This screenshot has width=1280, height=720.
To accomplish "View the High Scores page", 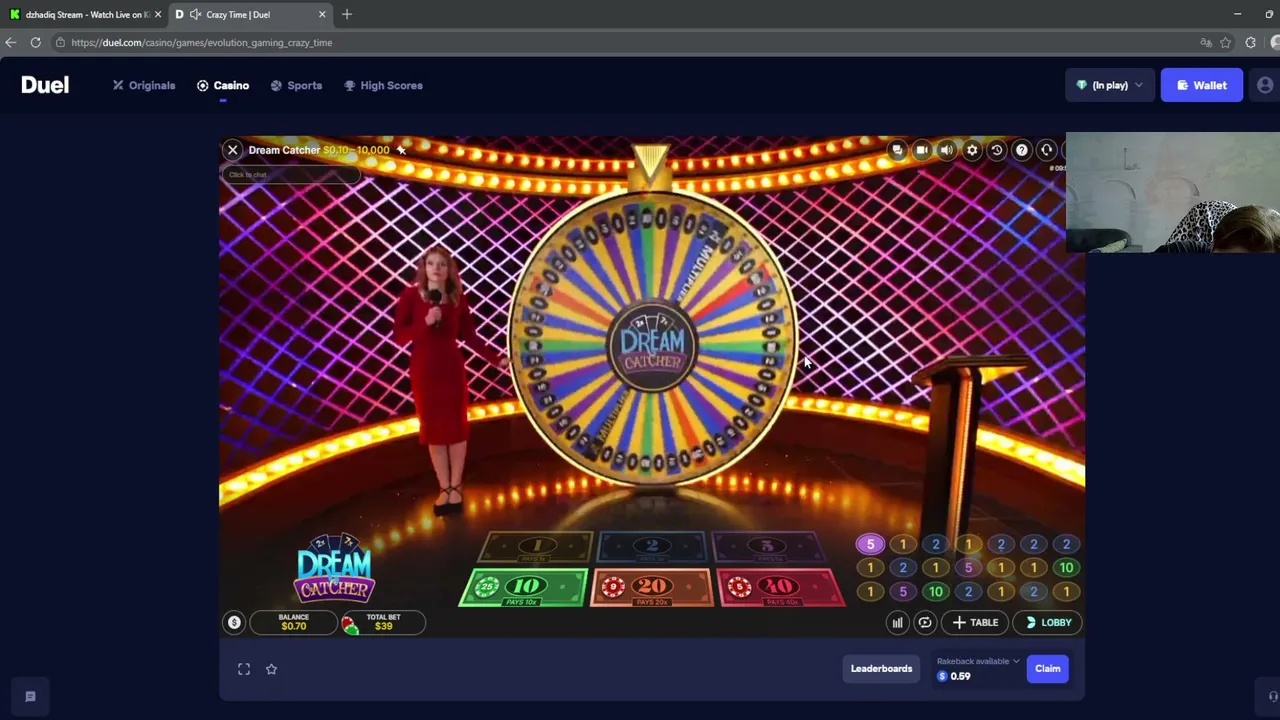I will (383, 86).
